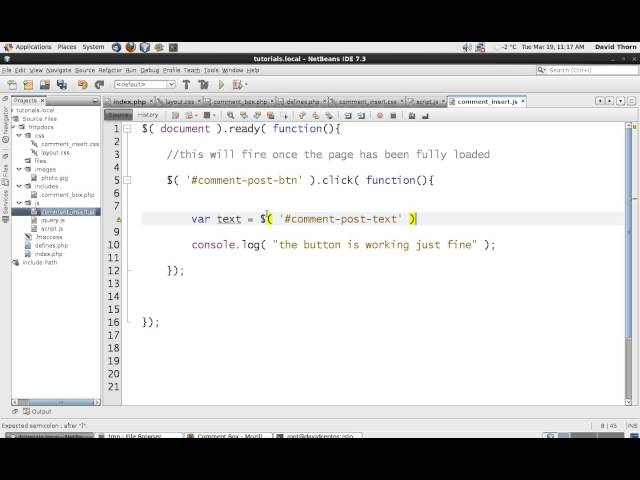Viewport: 640px width, 480px height.
Task: Open the Source menu
Action: pyautogui.click(x=85, y=70)
